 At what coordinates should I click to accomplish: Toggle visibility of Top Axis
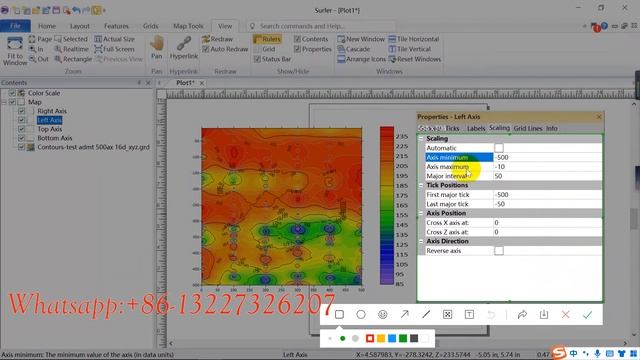point(22,129)
